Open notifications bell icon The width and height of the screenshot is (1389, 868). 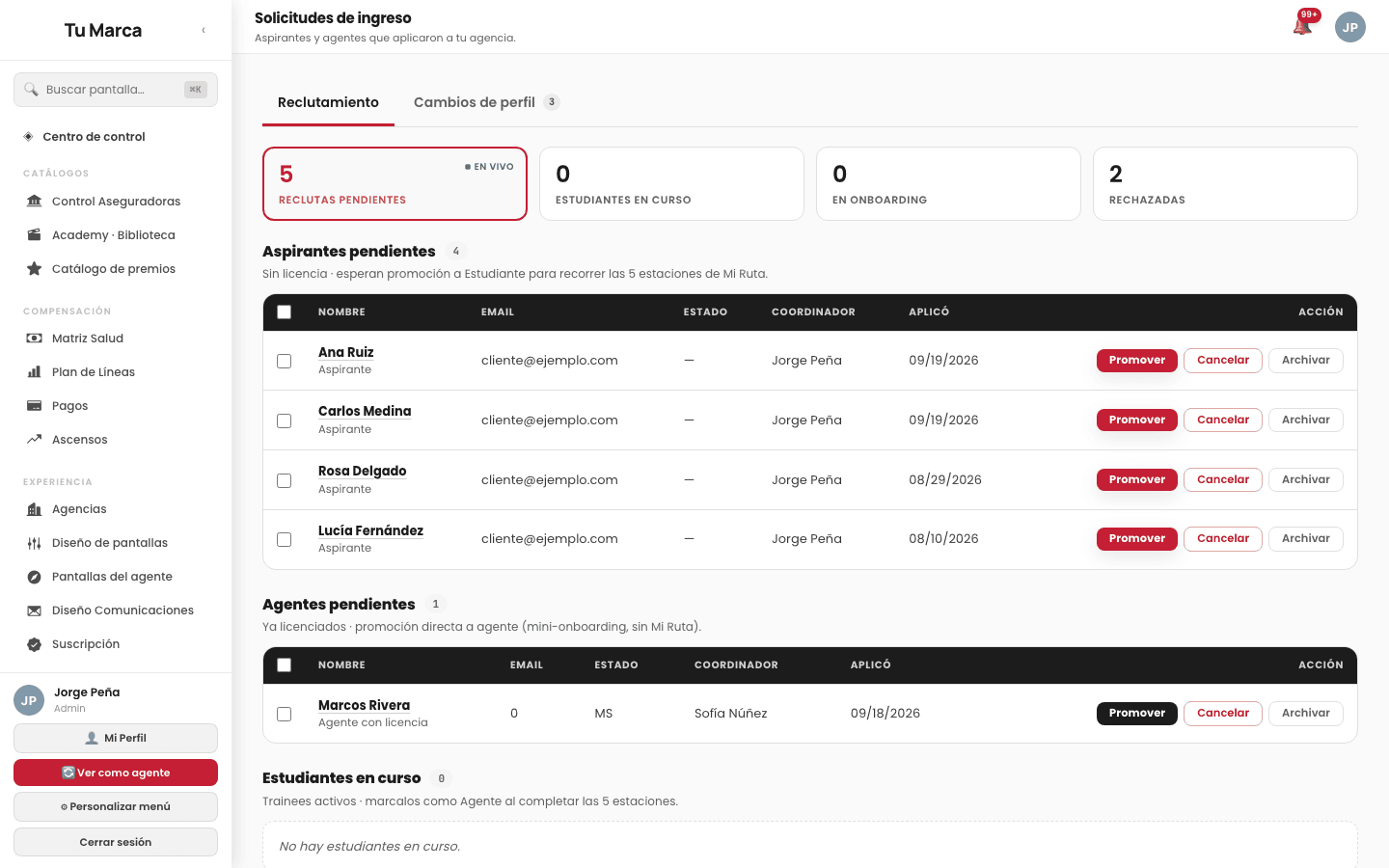pos(1302,27)
